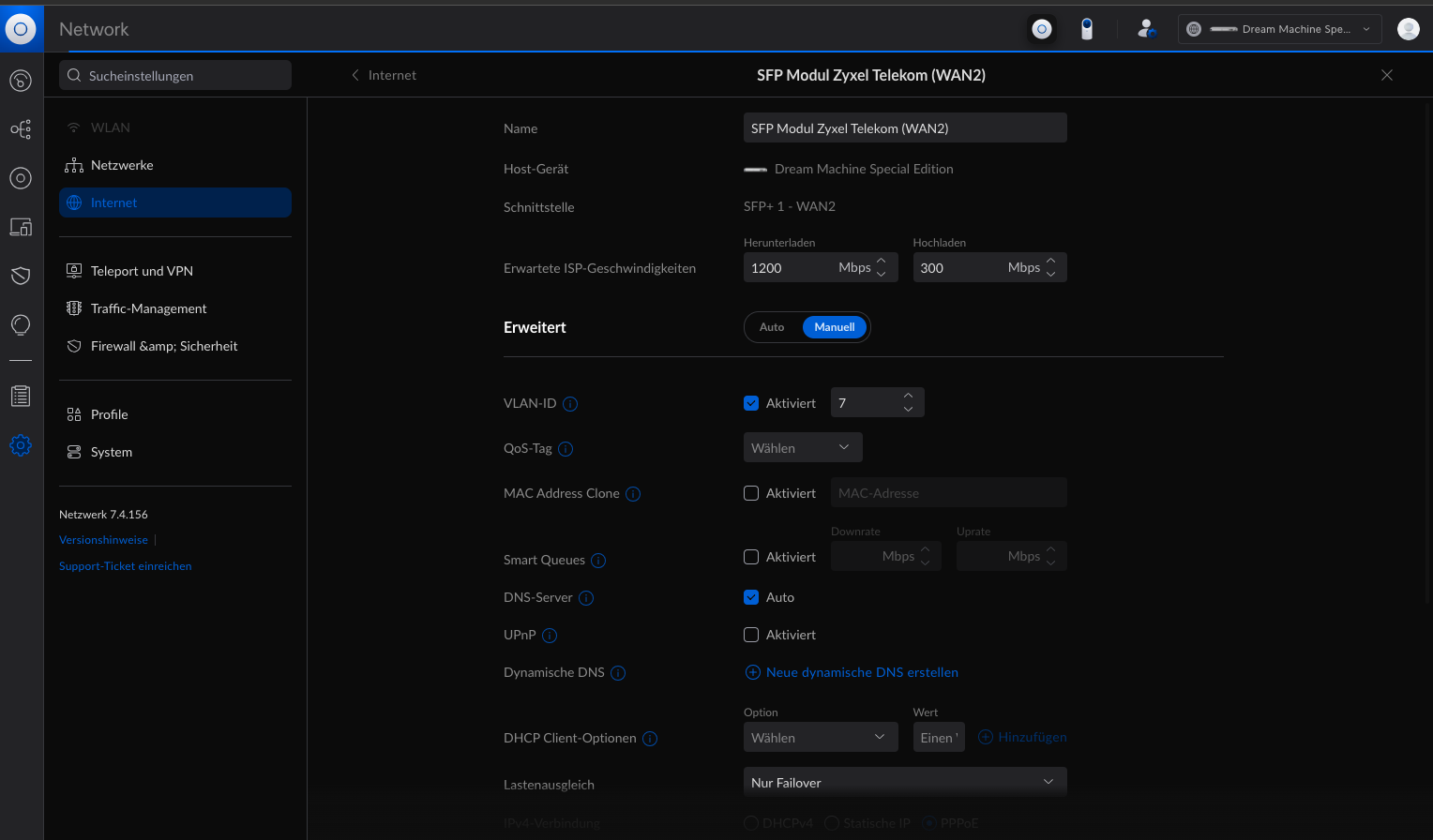Open the Client Devices icon in left rail
Screen dimensions: 1433x840
click(21, 227)
